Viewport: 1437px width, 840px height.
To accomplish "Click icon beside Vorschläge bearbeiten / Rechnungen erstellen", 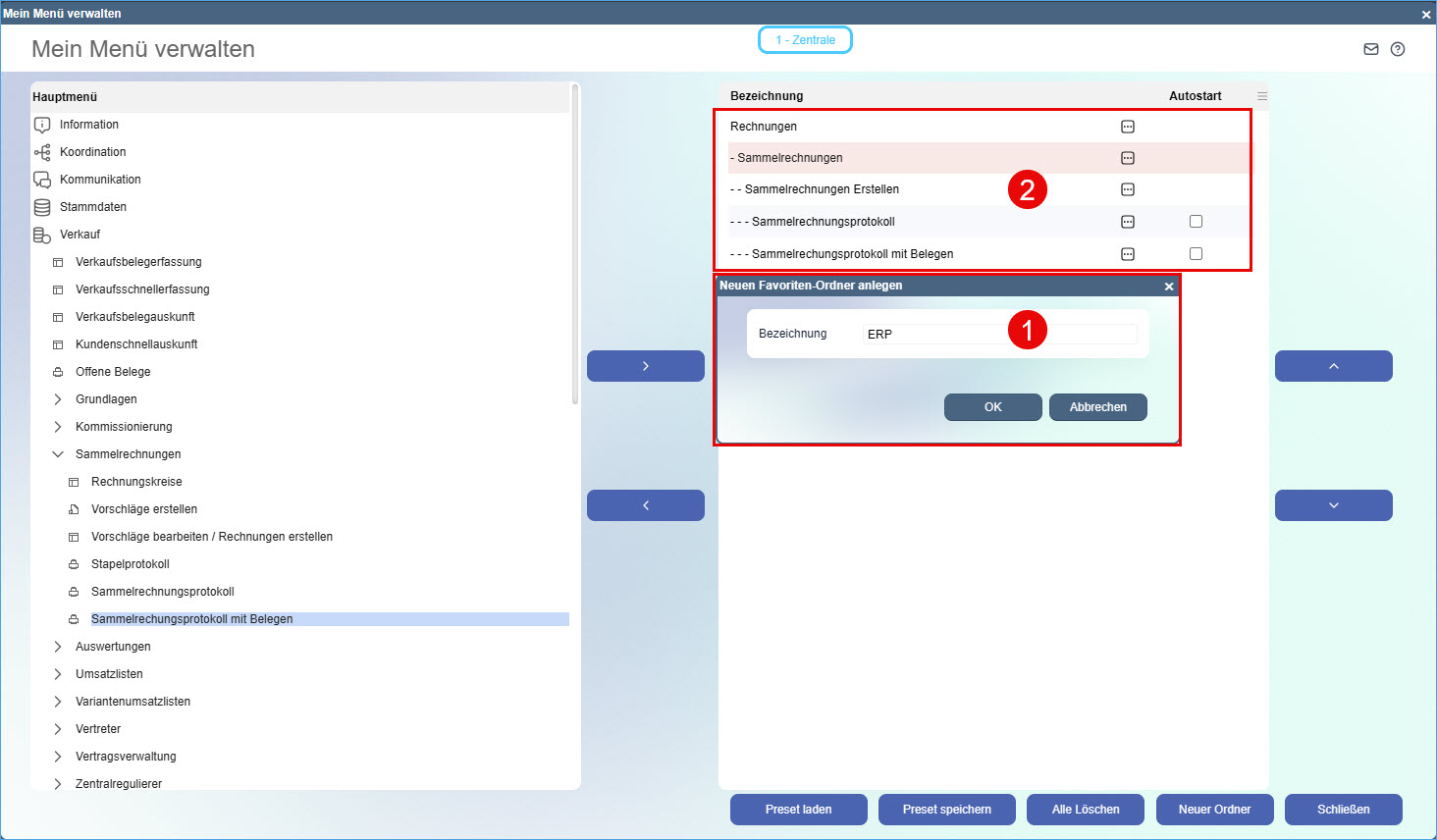I will [74, 537].
